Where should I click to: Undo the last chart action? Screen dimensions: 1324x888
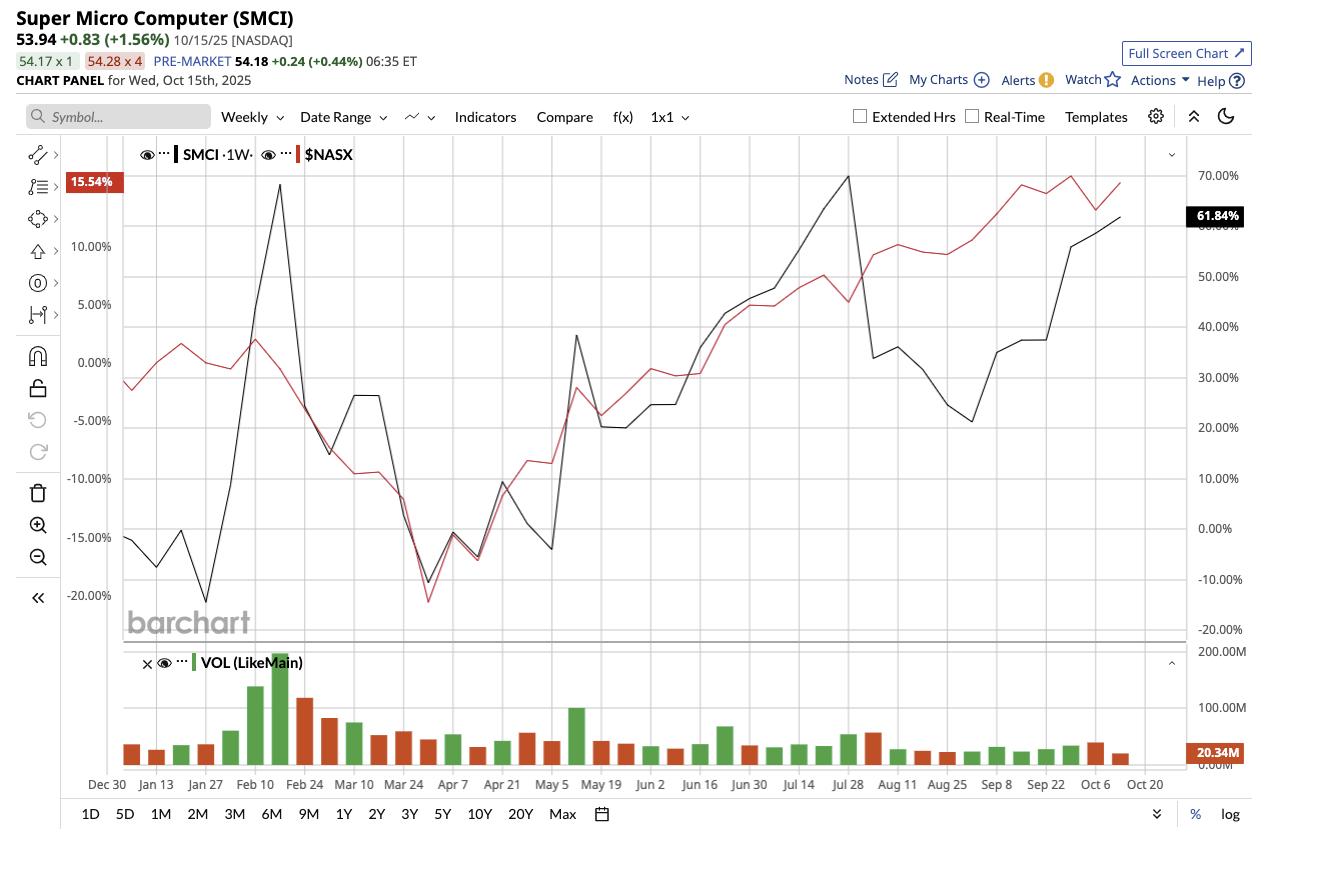38,420
